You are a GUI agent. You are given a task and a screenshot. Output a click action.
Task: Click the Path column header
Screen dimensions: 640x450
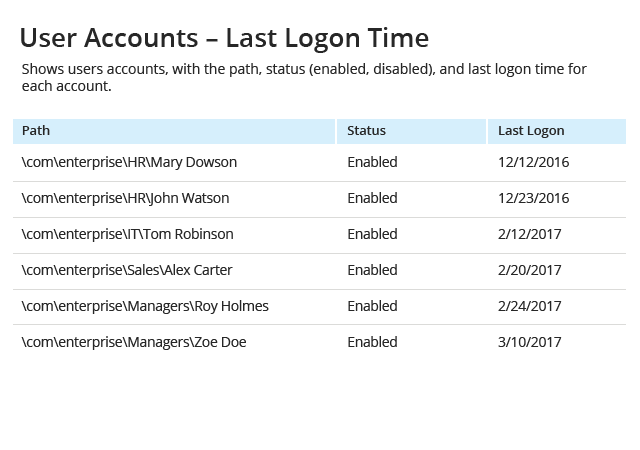coord(174,131)
